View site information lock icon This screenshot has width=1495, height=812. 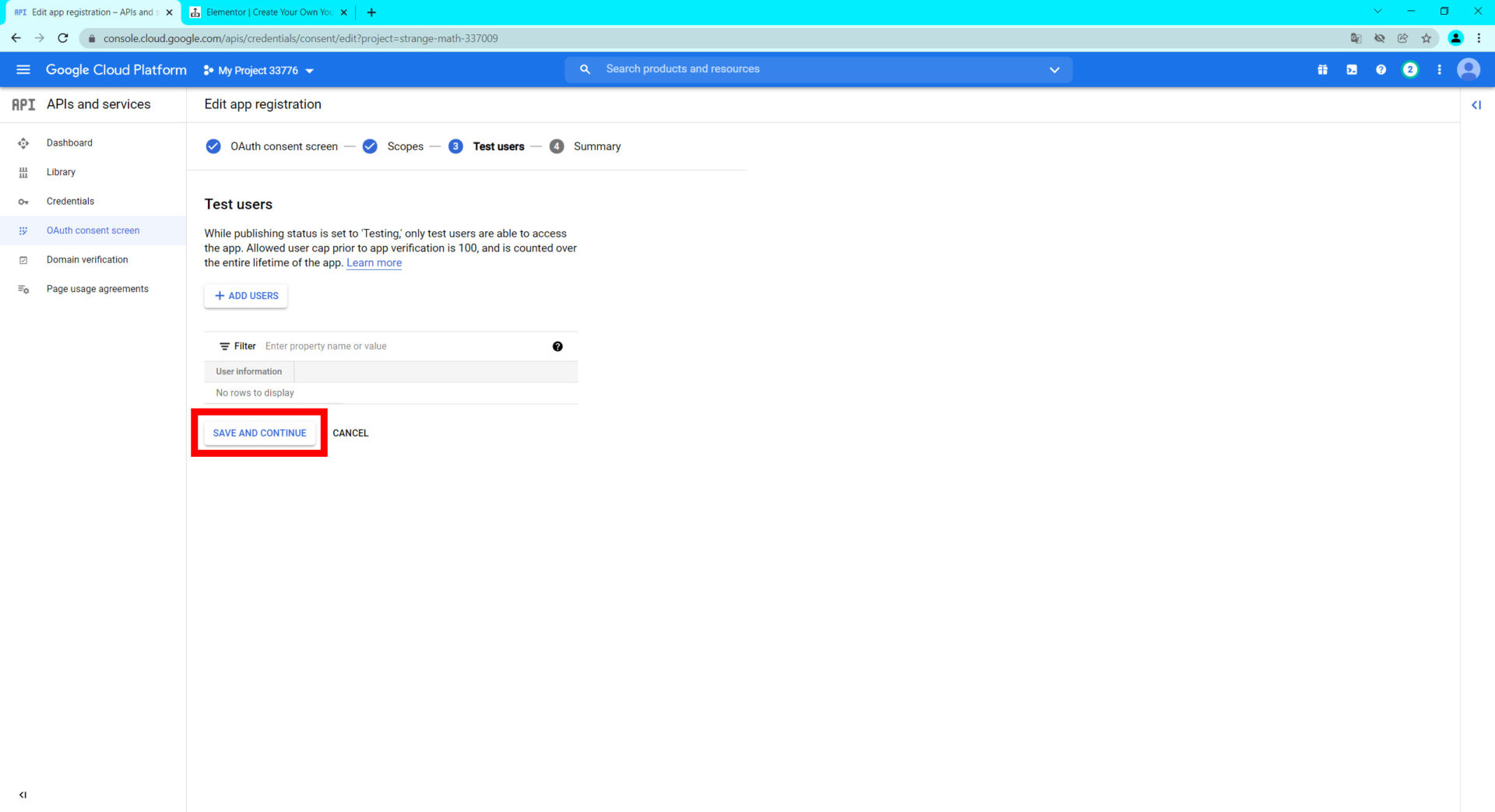[91, 38]
